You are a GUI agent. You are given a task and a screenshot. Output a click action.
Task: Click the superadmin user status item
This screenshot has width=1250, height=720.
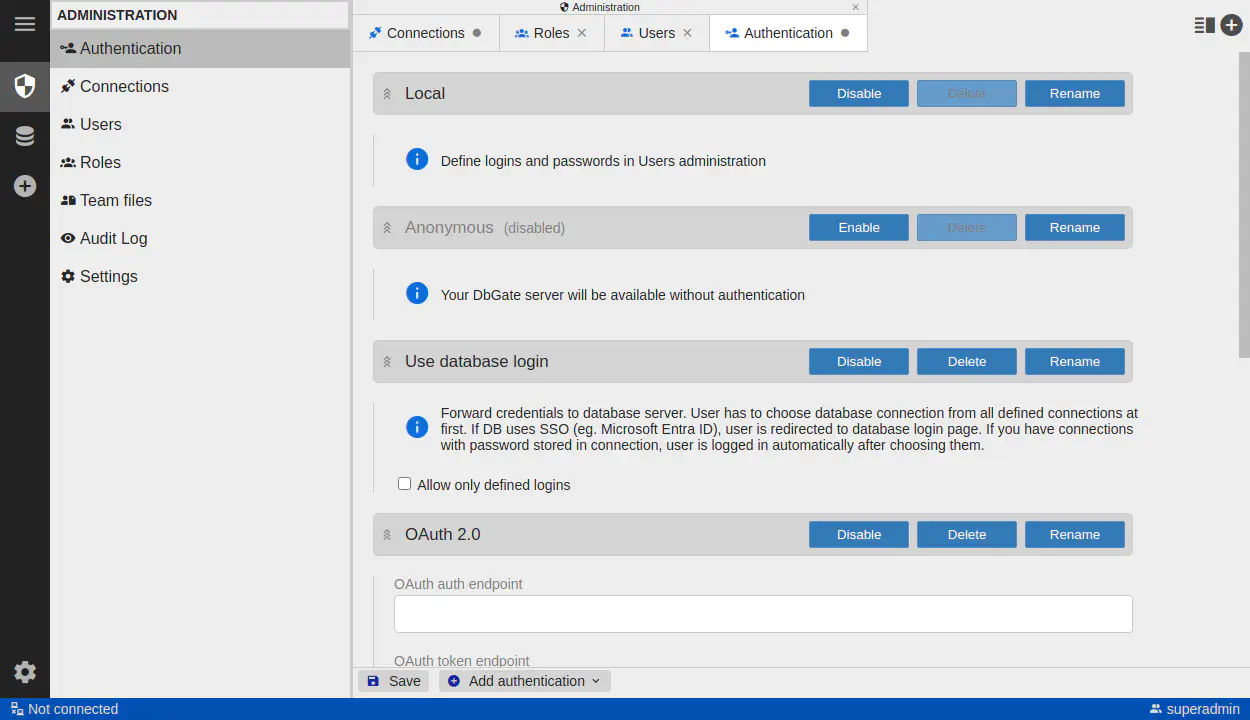click(x=1194, y=709)
